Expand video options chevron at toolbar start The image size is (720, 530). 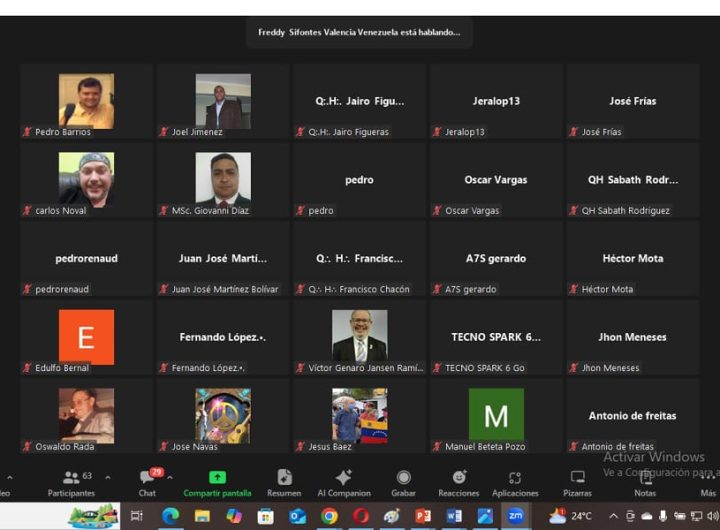pos(10,478)
